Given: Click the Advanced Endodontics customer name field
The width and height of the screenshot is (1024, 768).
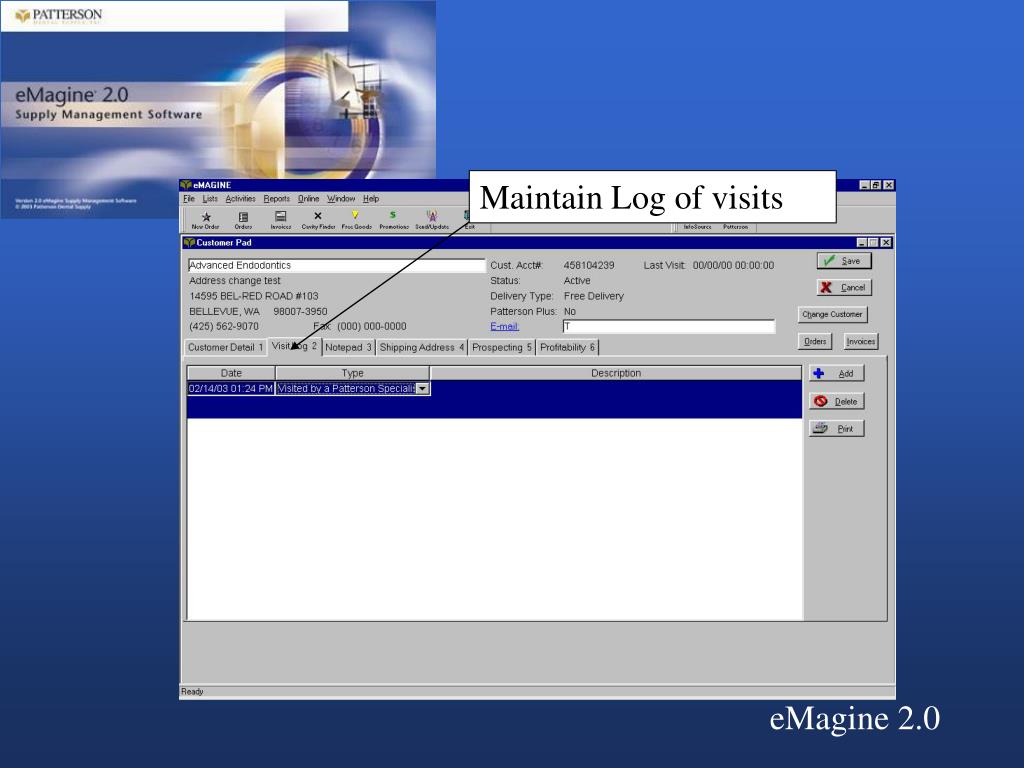Looking at the screenshot, I should click(x=336, y=265).
